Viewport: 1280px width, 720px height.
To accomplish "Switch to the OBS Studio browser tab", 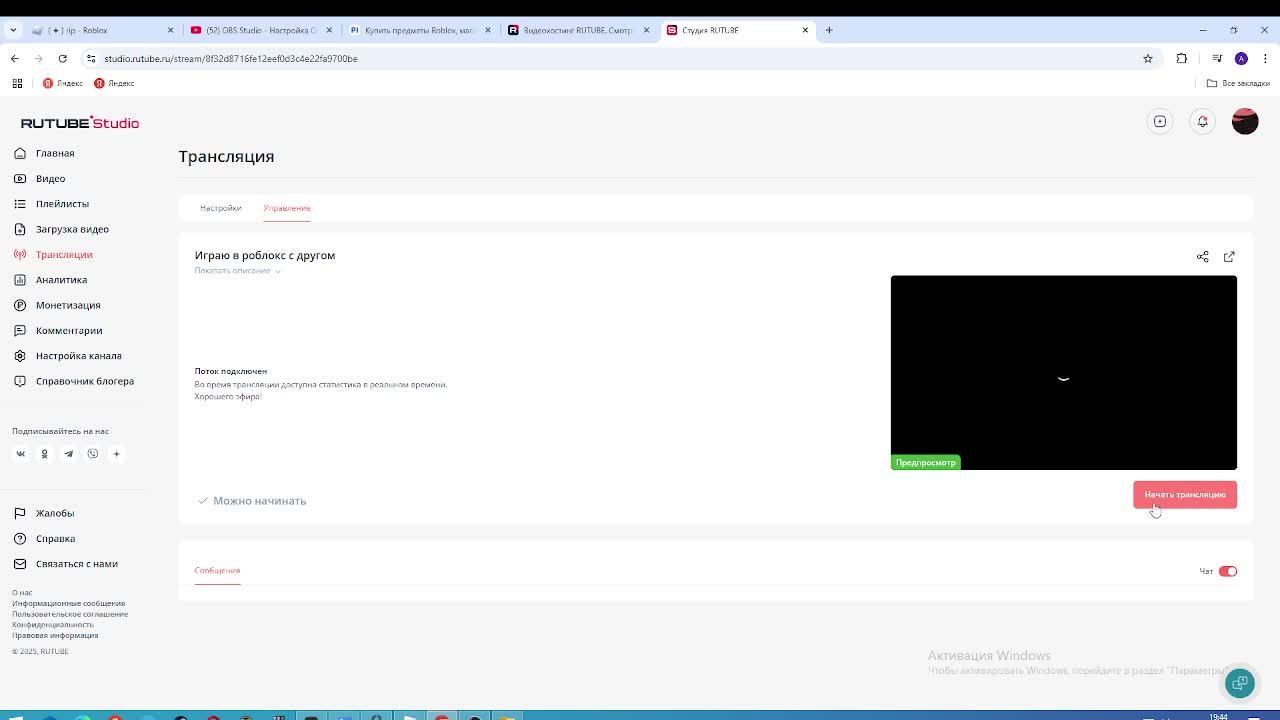I will [x=260, y=30].
